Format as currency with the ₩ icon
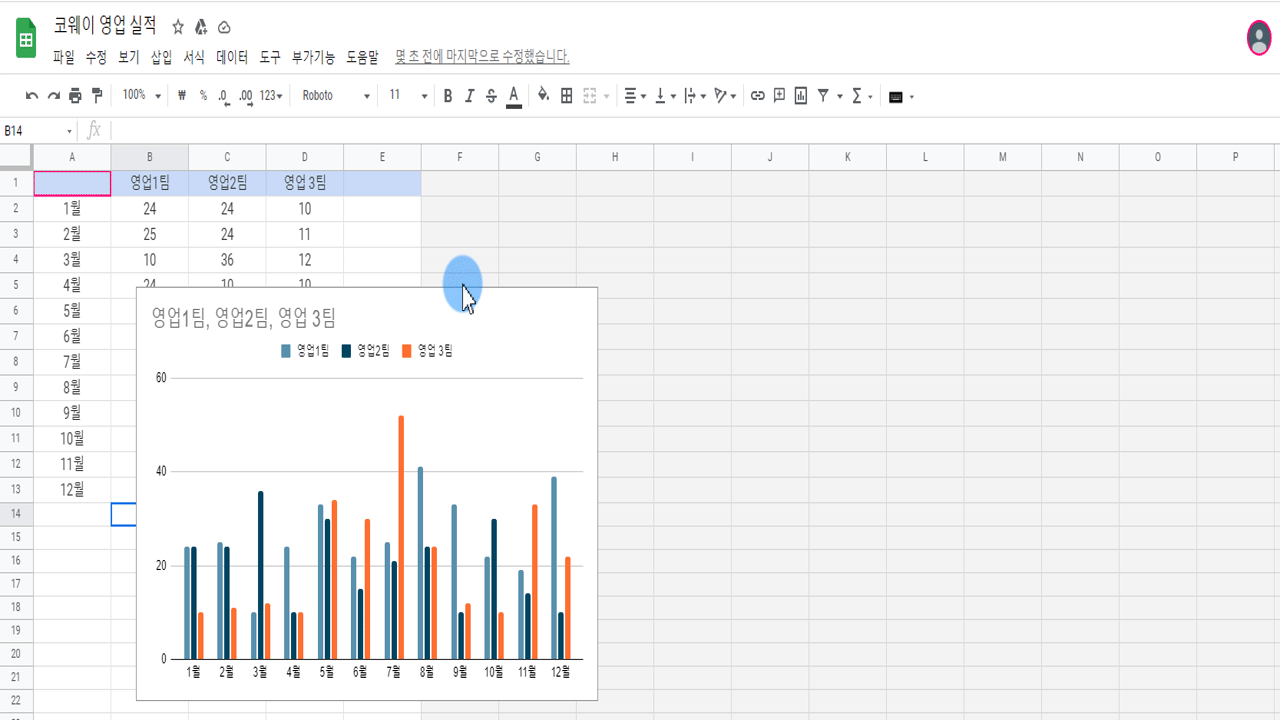Viewport: 1280px width, 720px height. point(182,96)
